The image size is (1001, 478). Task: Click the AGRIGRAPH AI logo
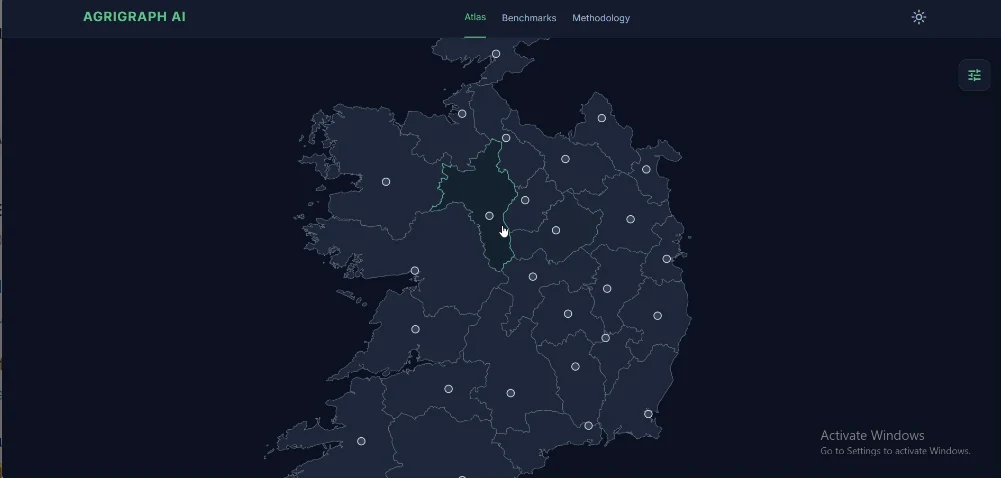click(135, 17)
